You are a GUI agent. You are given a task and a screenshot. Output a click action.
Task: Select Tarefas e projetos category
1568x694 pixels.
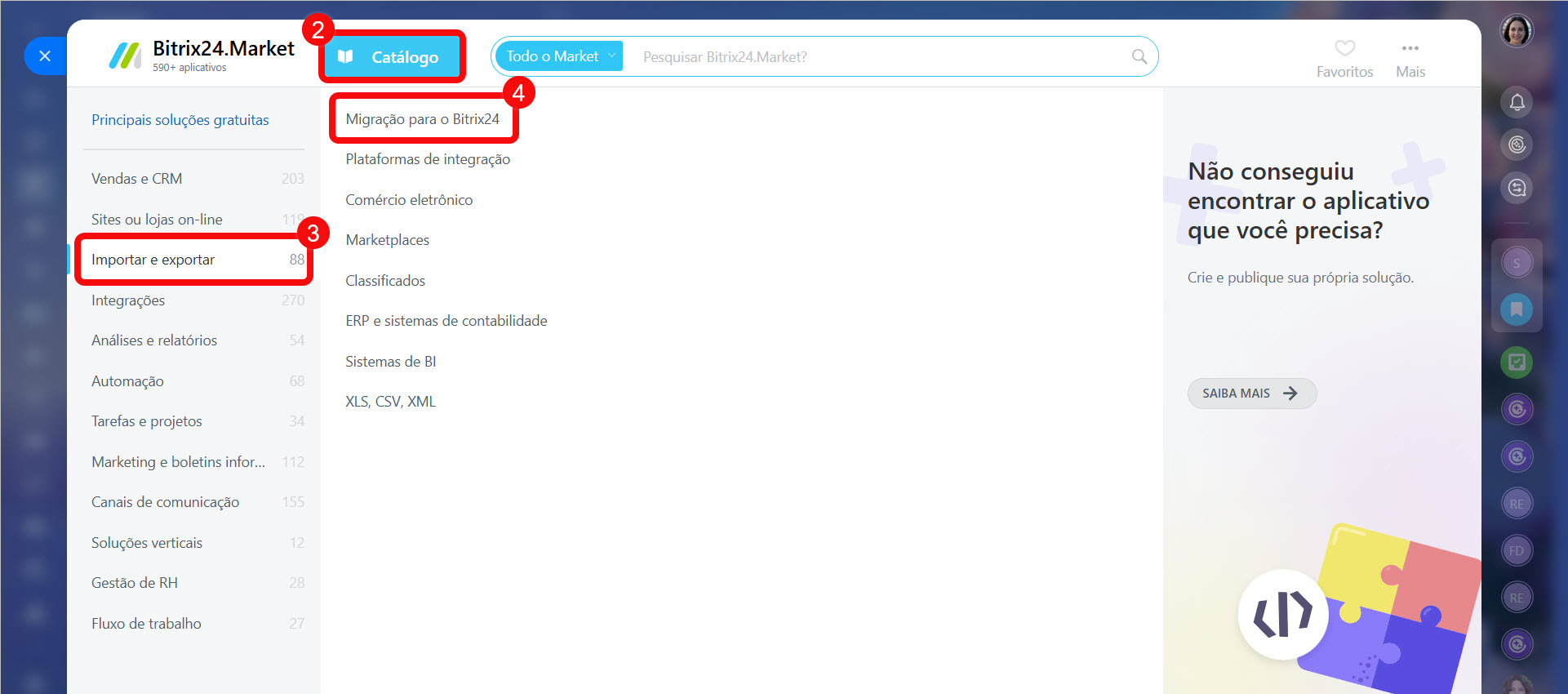point(198,421)
